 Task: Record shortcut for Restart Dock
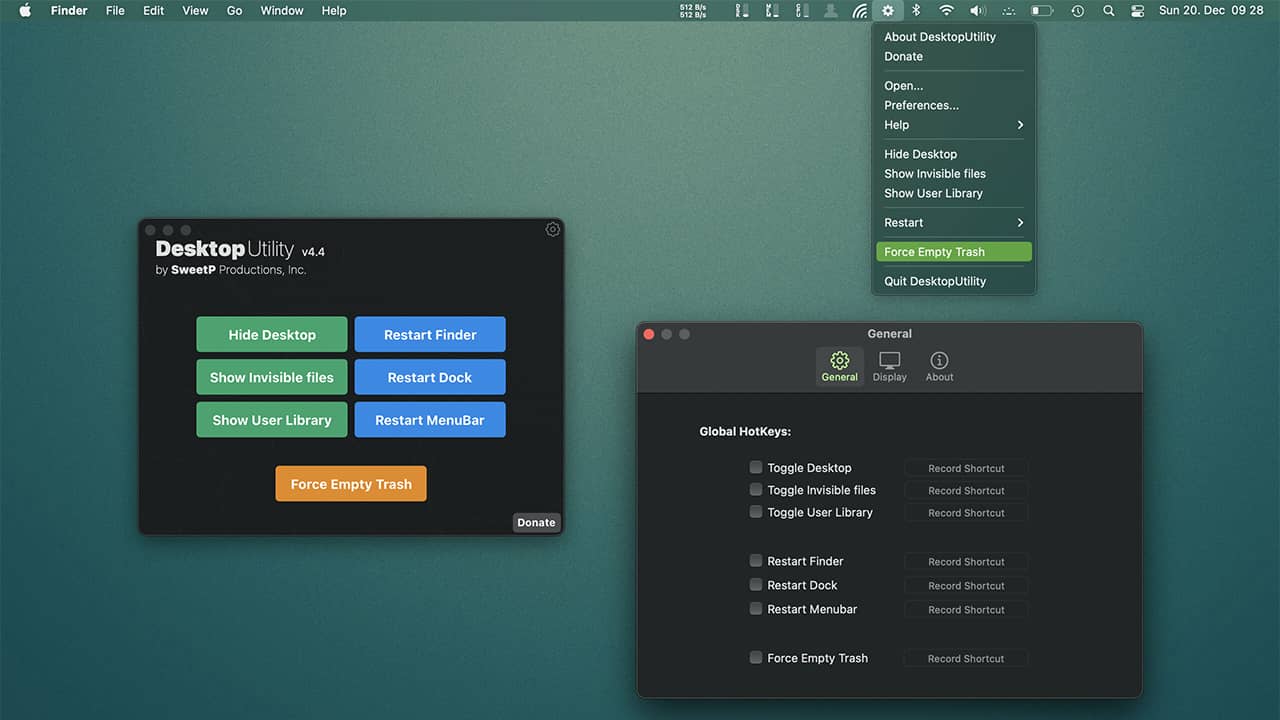[966, 585]
